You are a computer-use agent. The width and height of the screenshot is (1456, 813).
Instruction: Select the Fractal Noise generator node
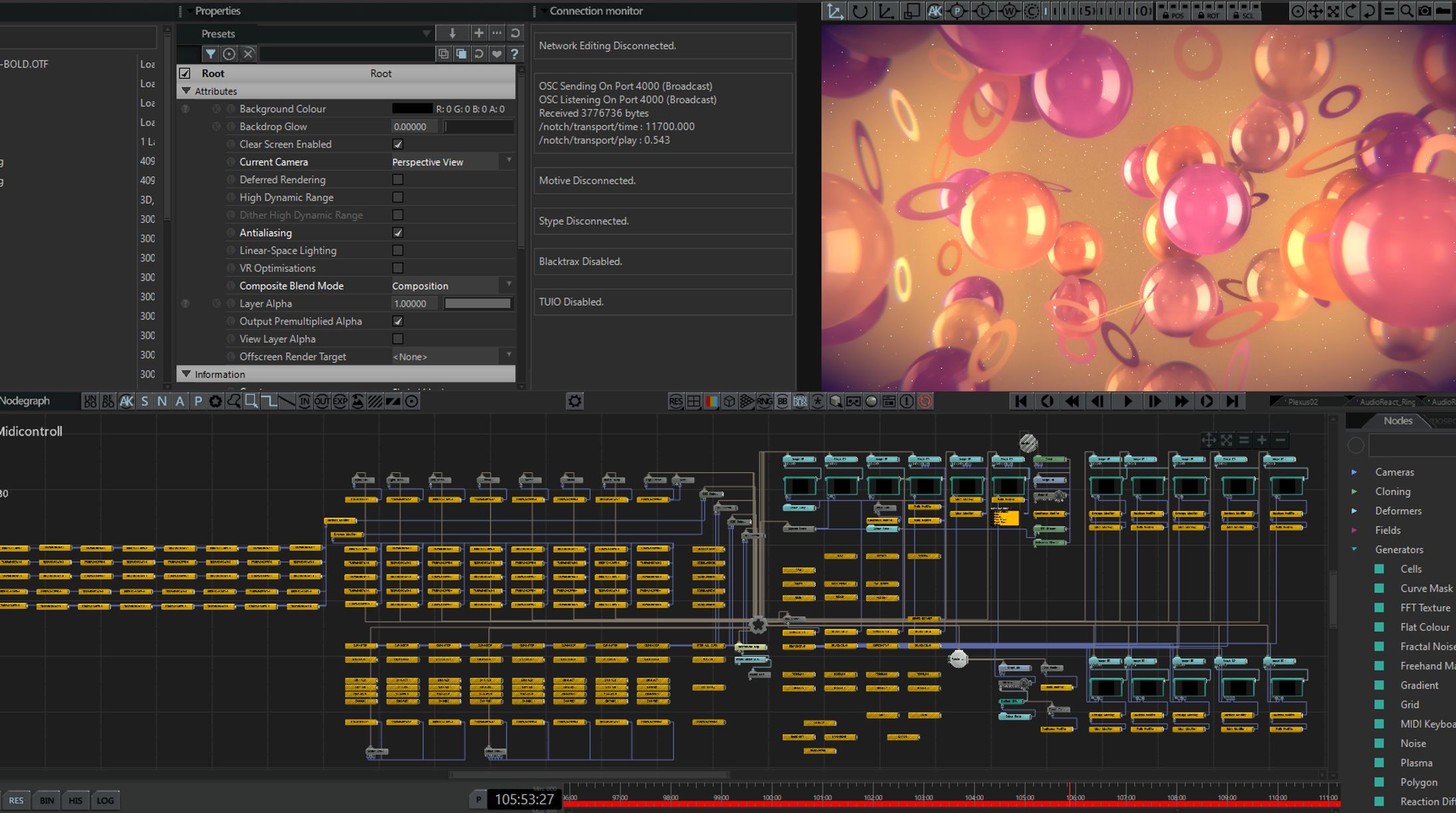pos(1427,646)
